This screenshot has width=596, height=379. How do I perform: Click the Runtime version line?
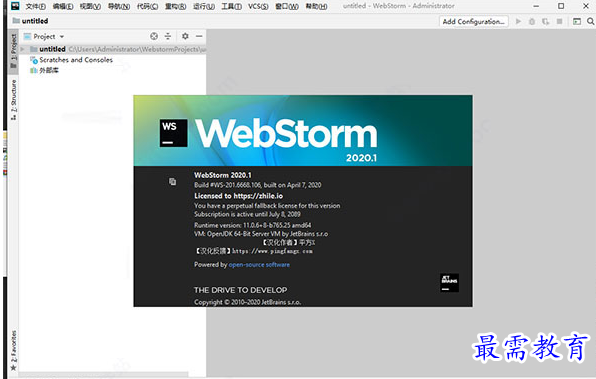(x=252, y=225)
